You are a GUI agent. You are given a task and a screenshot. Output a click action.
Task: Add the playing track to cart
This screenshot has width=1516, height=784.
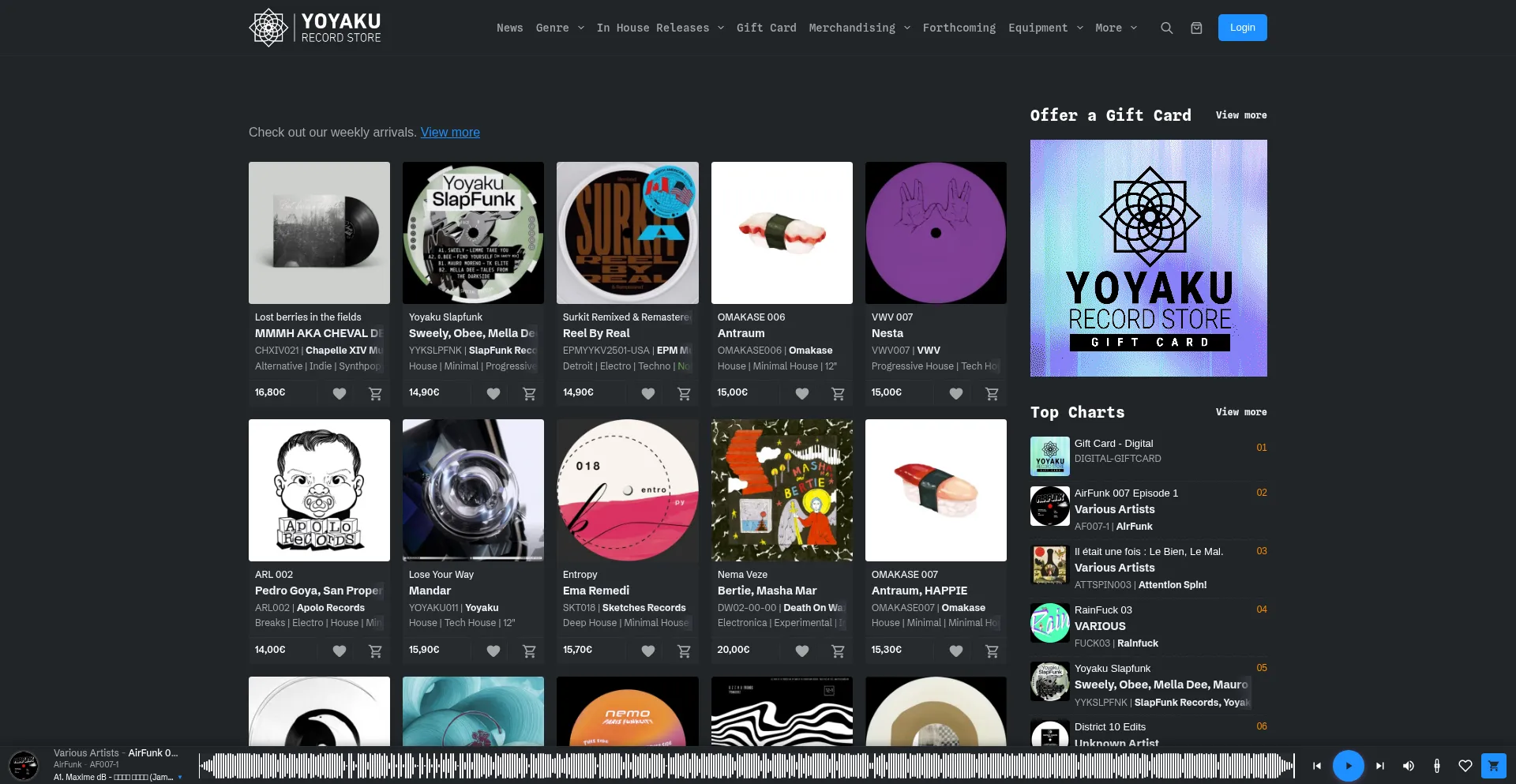[1493, 766]
